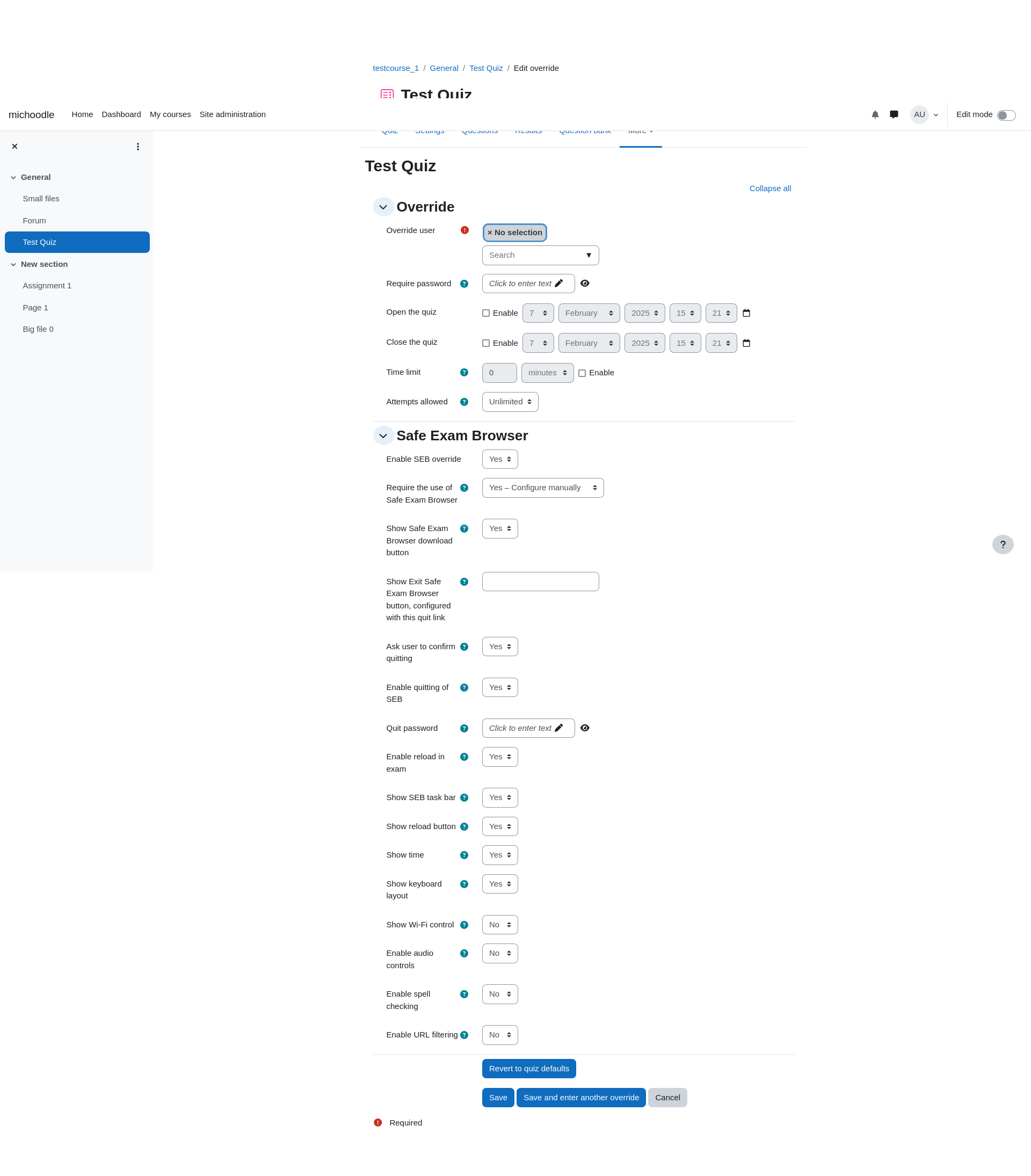The width and height of the screenshot is (1031, 1176).
Task: Select Small files in course index
Action: 41,199
